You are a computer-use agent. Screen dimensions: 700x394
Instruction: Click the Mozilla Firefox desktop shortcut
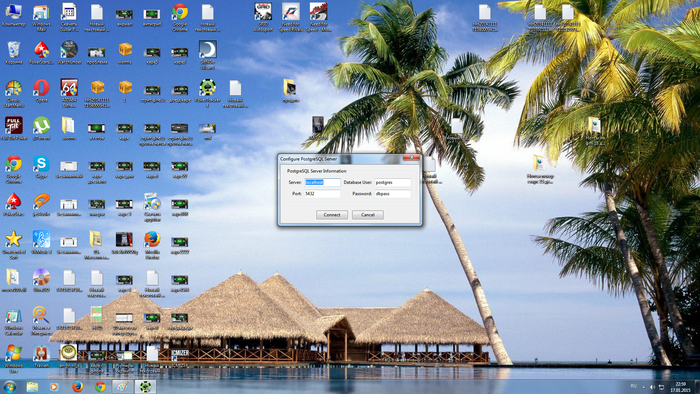(152, 243)
